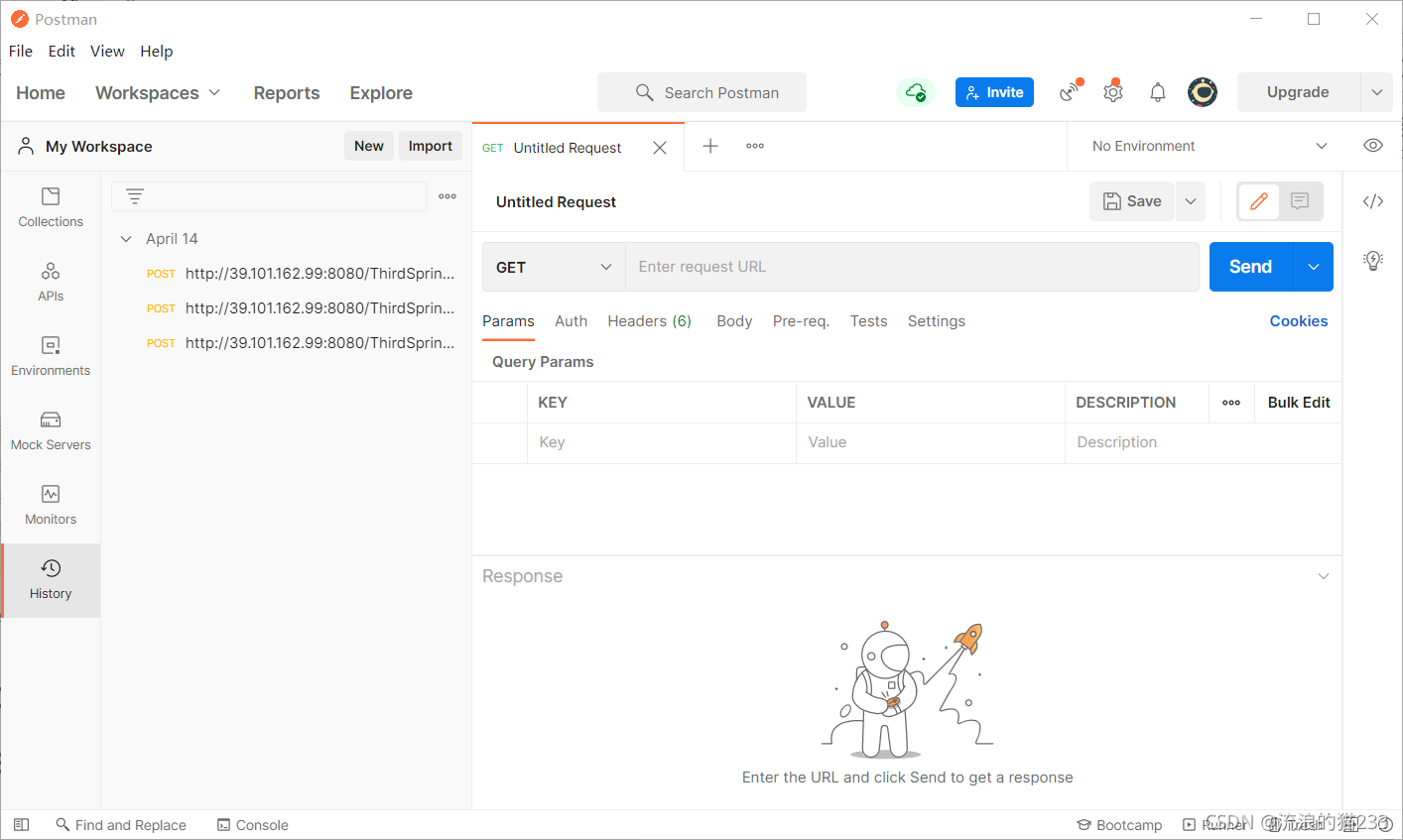Open the settings gear icon
1403x840 pixels.
tap(1113, 92)
